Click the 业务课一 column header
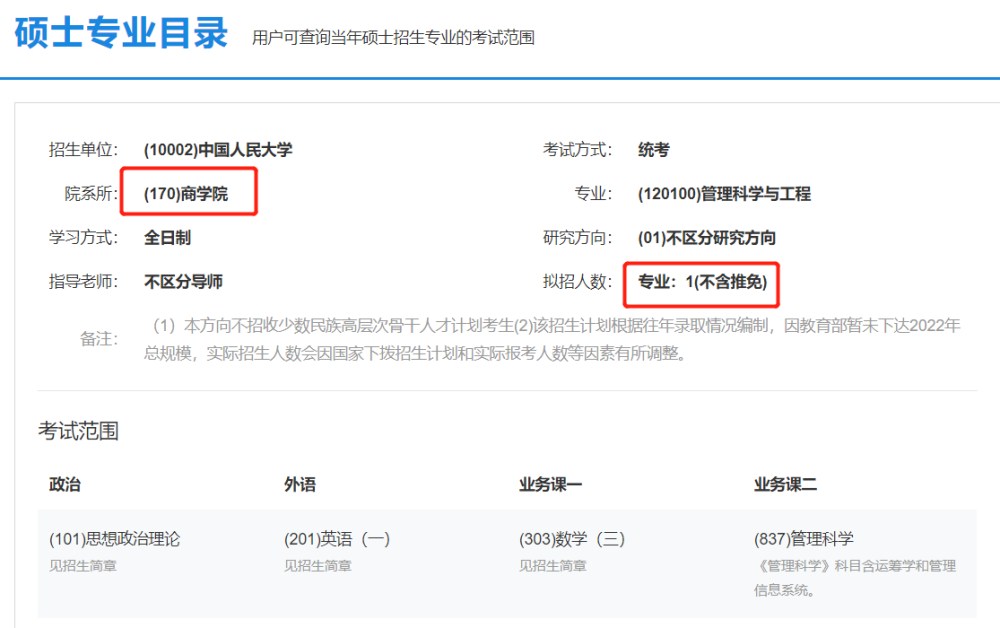 point(550,485)
